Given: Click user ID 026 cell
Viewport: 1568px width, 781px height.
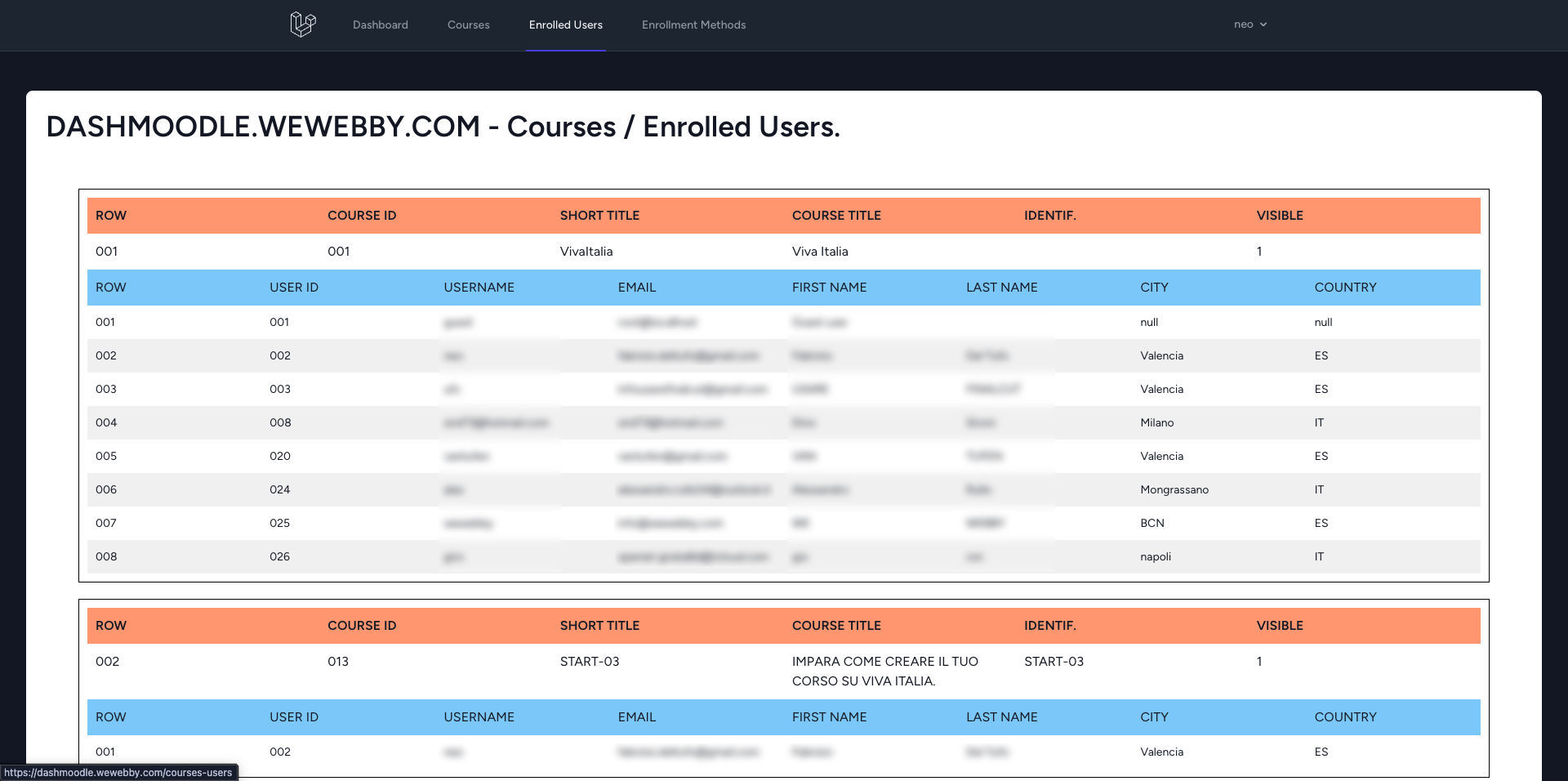Looking at the screenshot, I should (280, 557).
